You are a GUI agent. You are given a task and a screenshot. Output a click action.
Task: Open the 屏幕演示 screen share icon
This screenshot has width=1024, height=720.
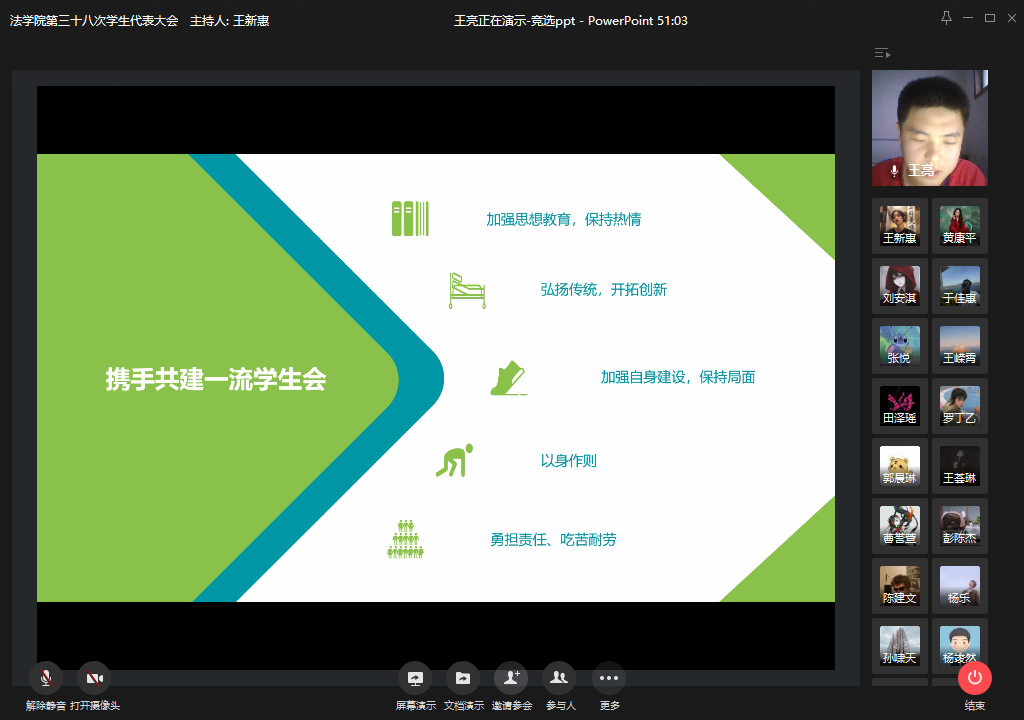(415, 678)
